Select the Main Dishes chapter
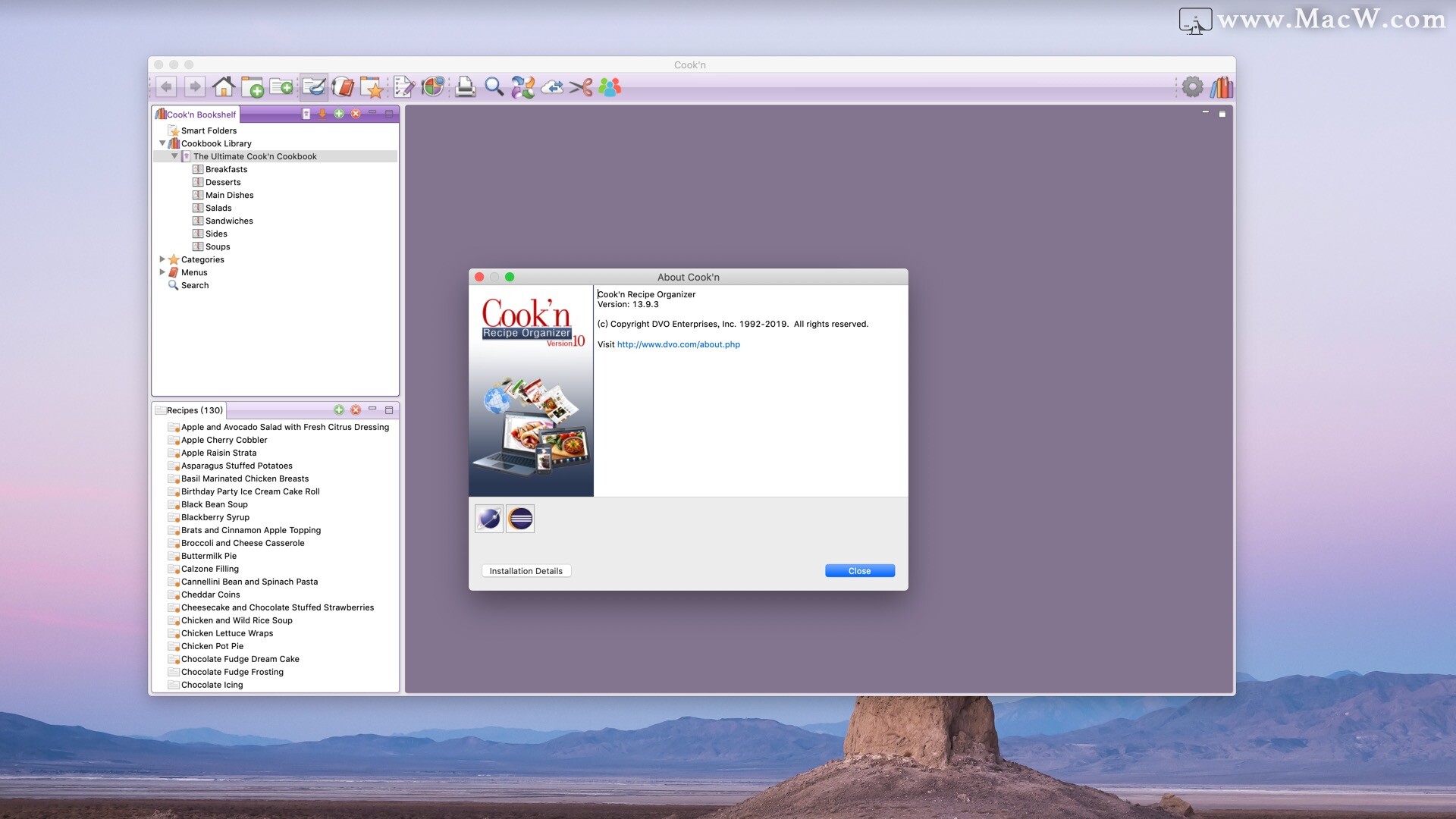This screenshot has width=1456, height=819. pos(229,195)
